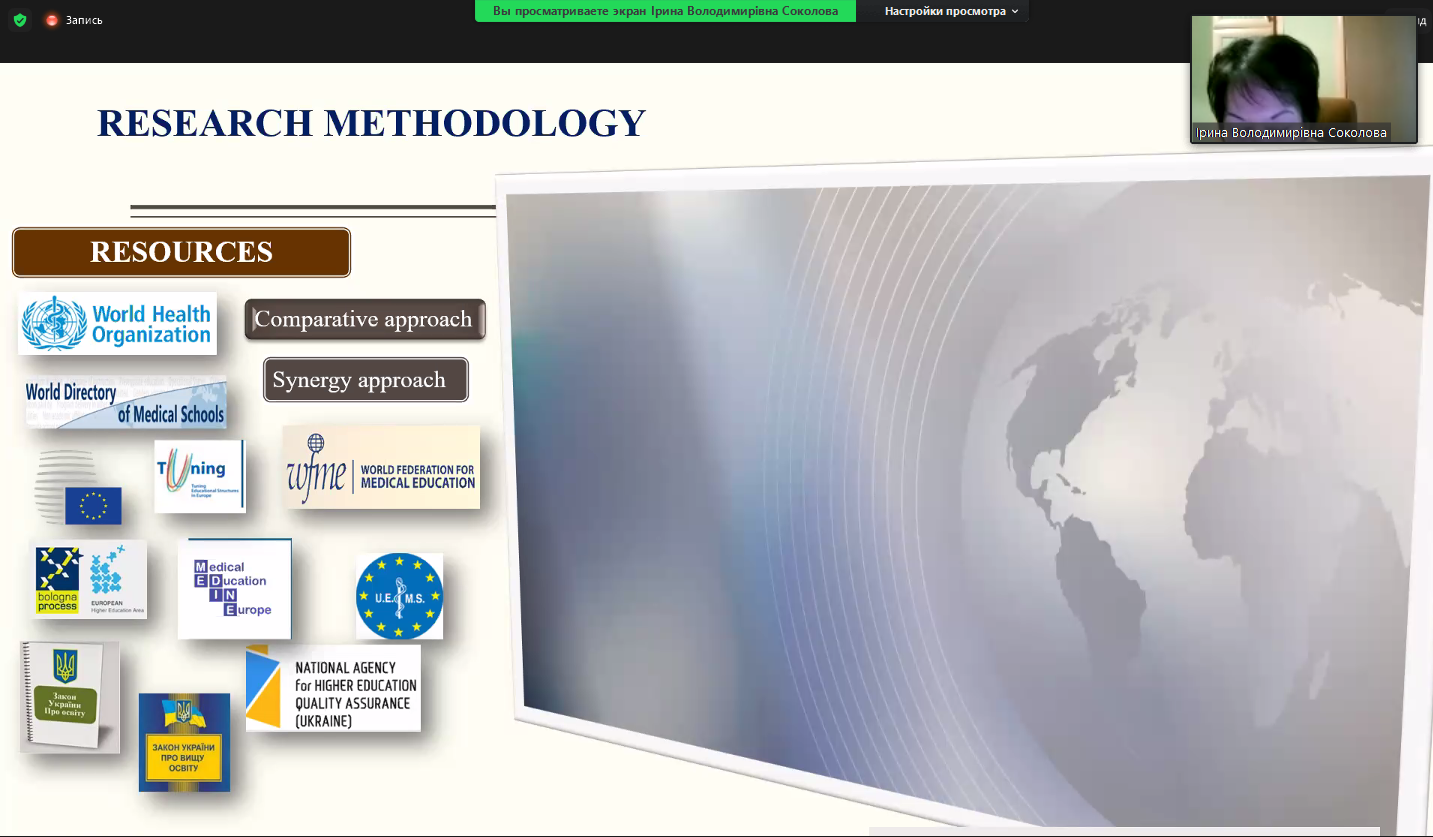
Task: Open the view settings dropdown
Action: (951, 11)
